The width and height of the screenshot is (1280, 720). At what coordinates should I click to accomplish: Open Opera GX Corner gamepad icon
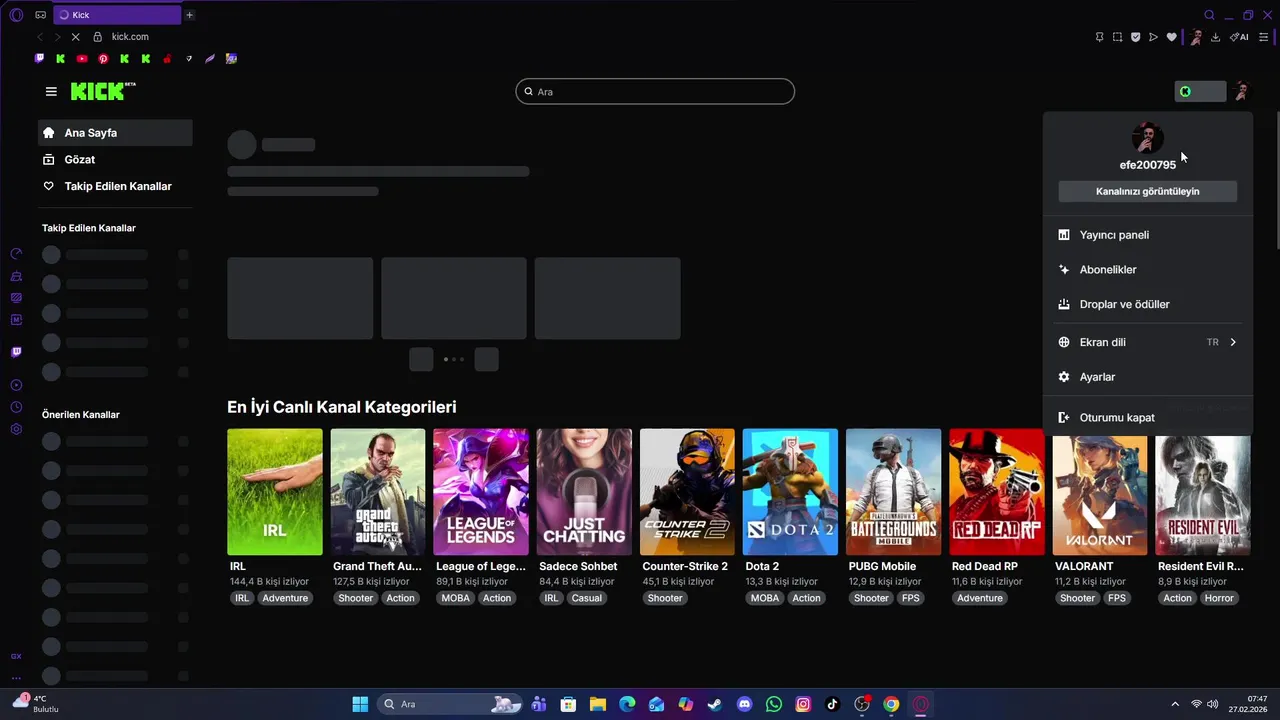point(40,15)
